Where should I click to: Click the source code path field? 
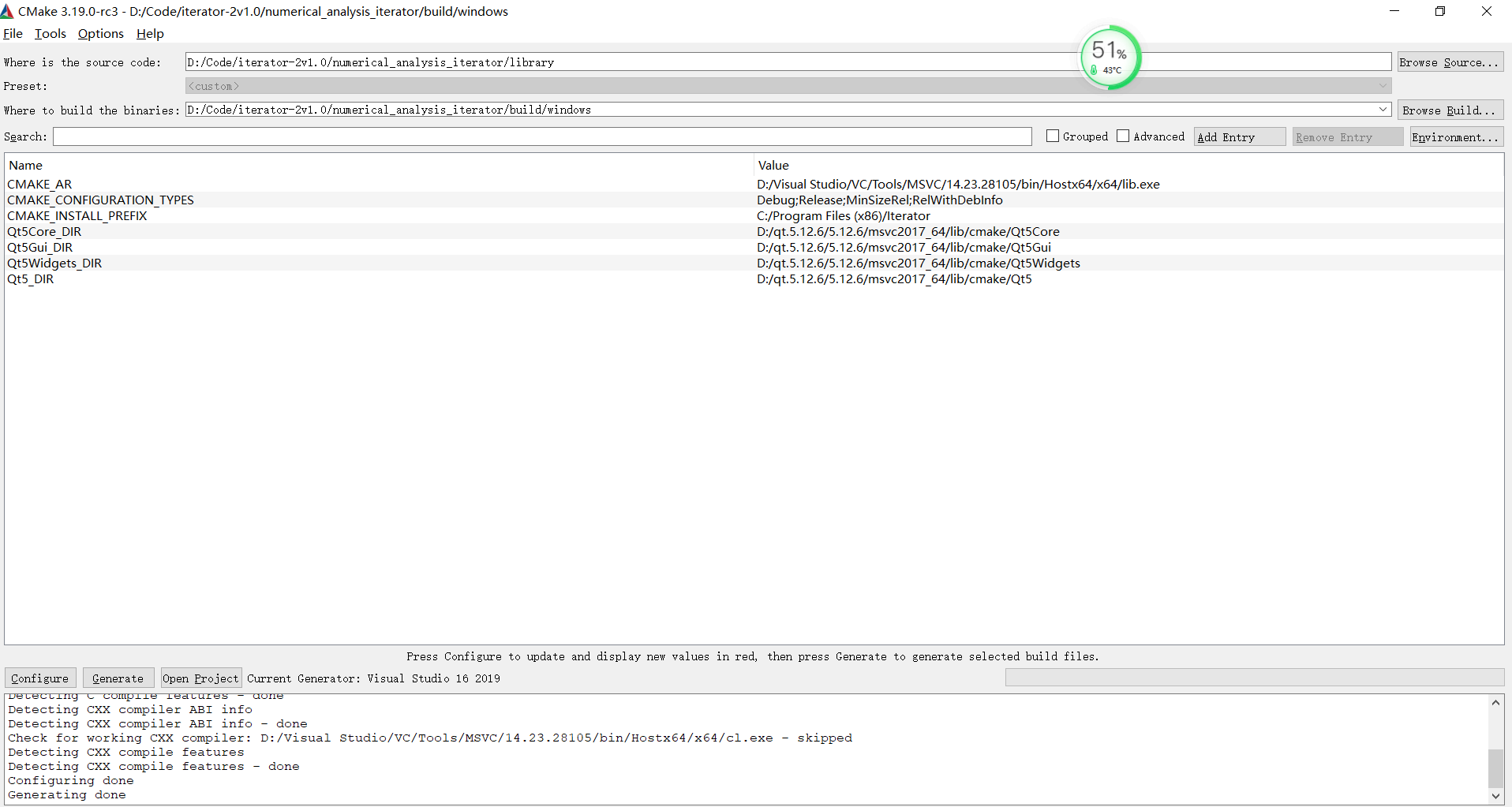click(x=788, y=62)
